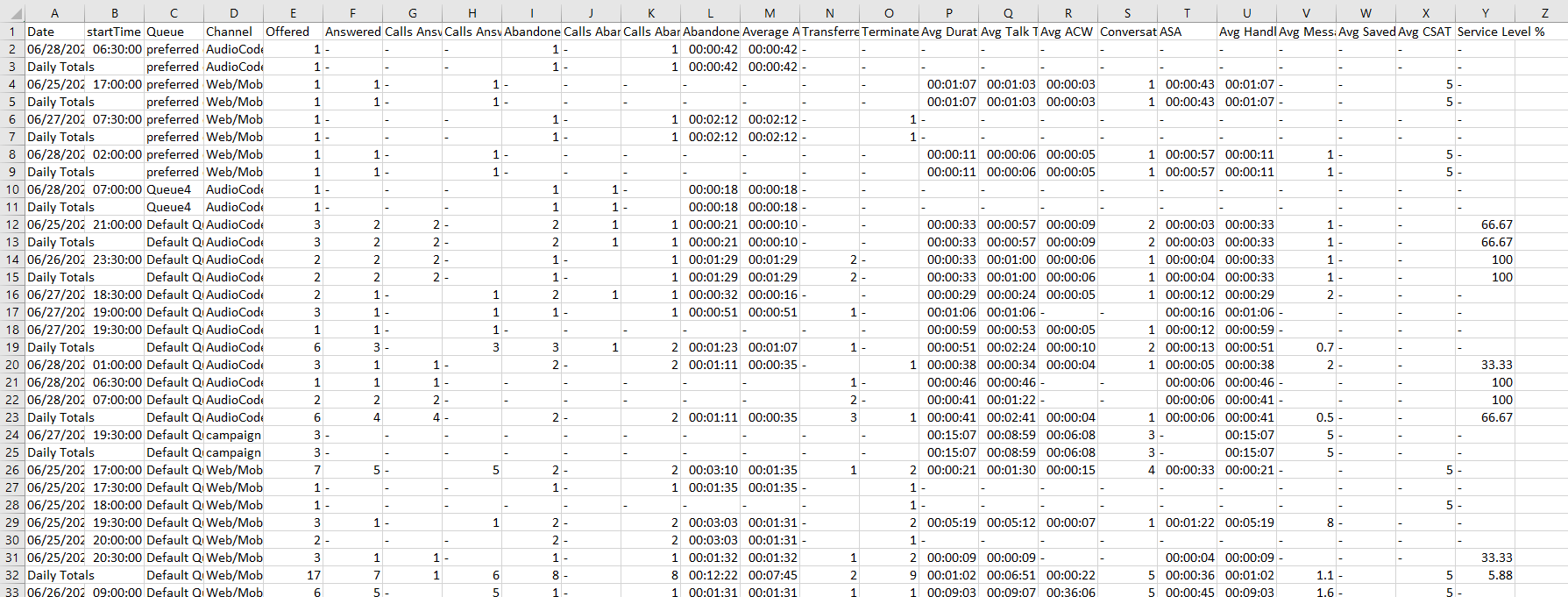Select row 19 by its row number
Viewport: 1568px width, 597px height.
coord(12,347)
